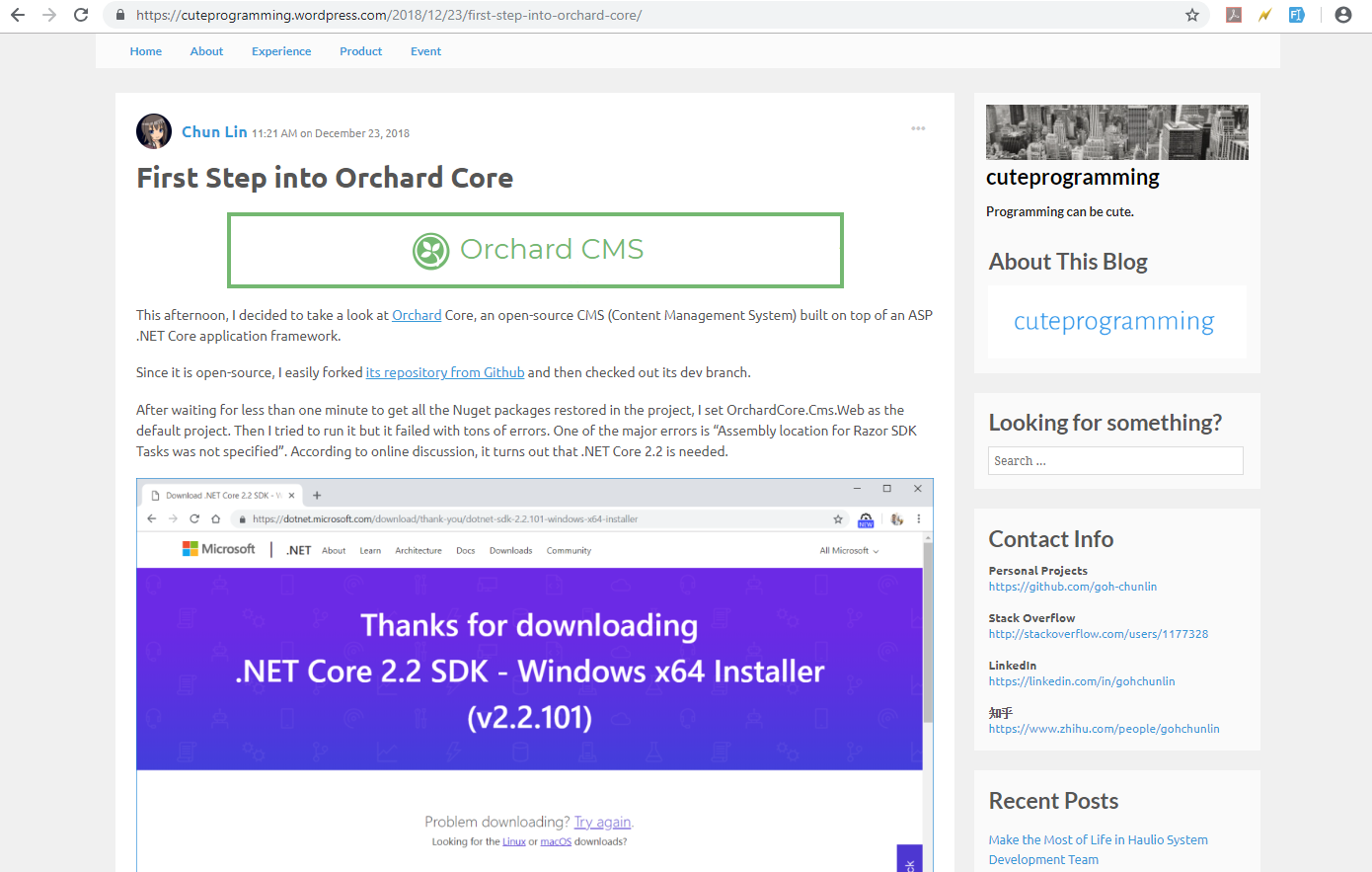
Task: Follow the 'its repository from Github' link
Action: pos(445,372)
